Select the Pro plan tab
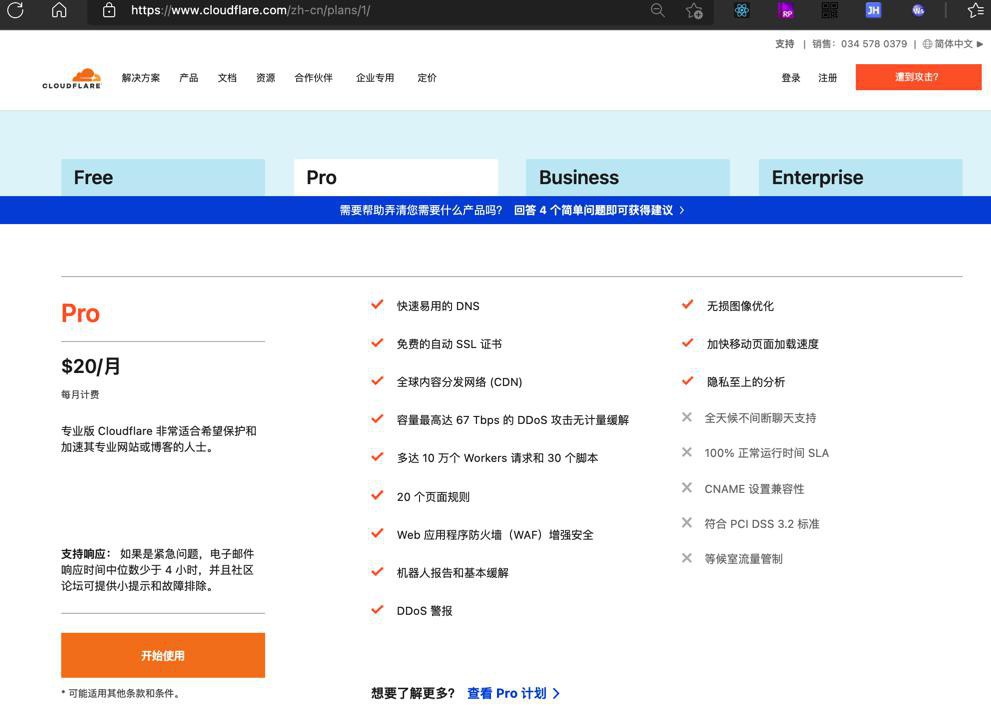The width and height of the screenshot is (991, 710). click(x=396, y=178)
